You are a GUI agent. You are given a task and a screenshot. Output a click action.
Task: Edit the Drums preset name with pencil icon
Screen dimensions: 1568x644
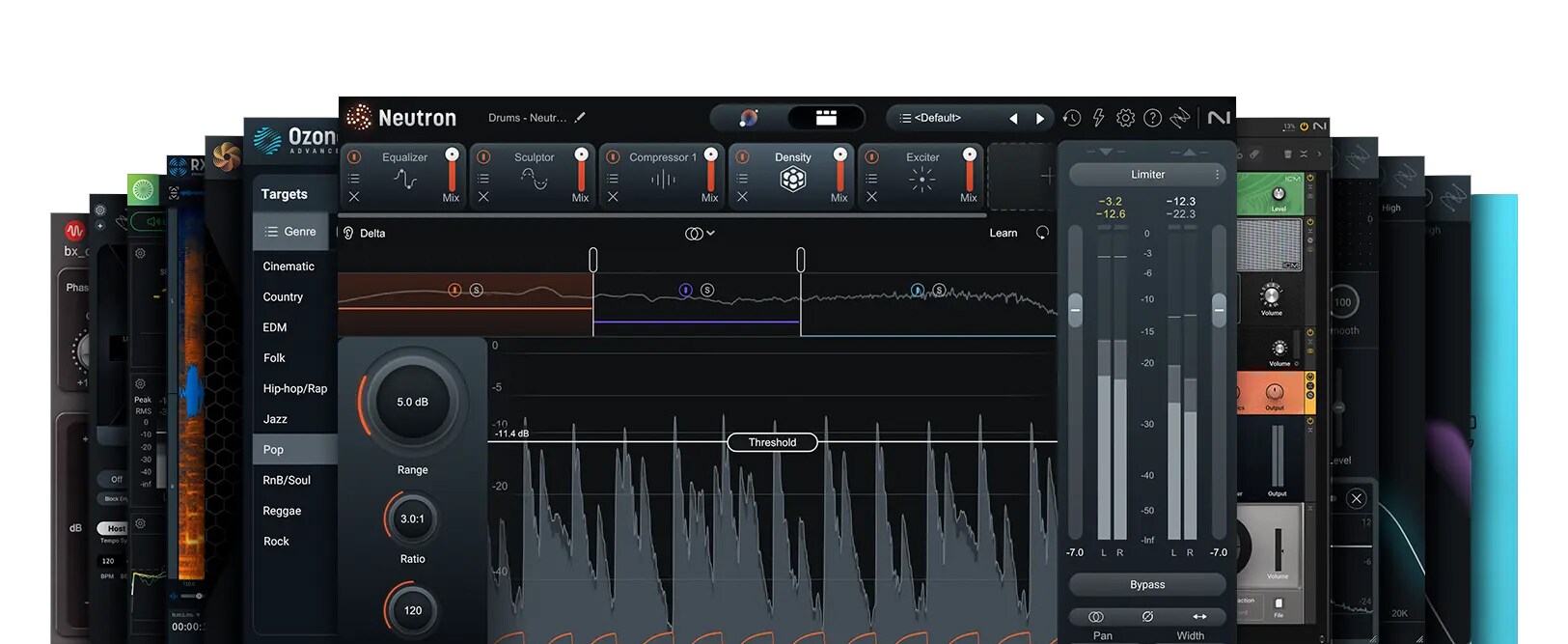(580, 118)
